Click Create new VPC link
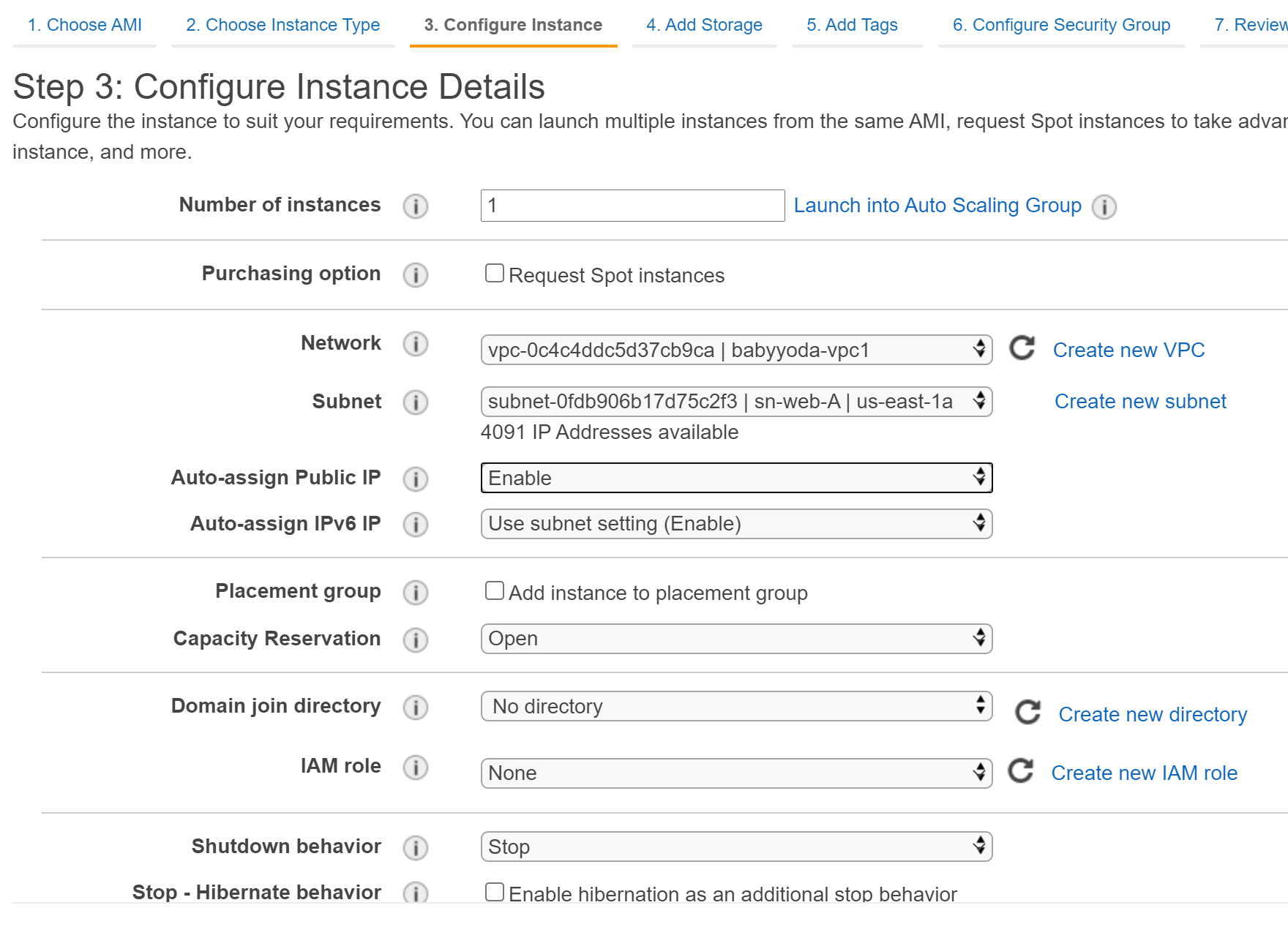 coord(1128,350)
